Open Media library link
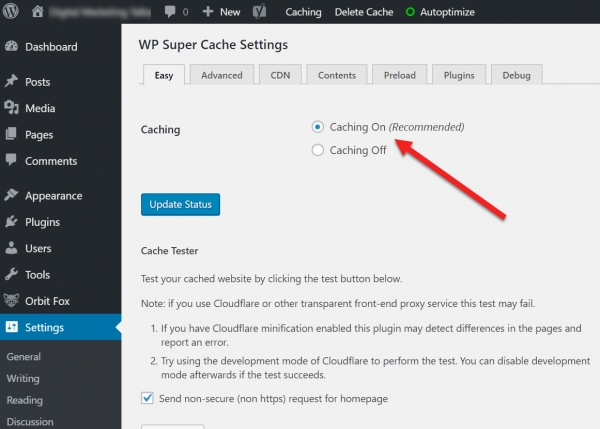 point(40,108)
